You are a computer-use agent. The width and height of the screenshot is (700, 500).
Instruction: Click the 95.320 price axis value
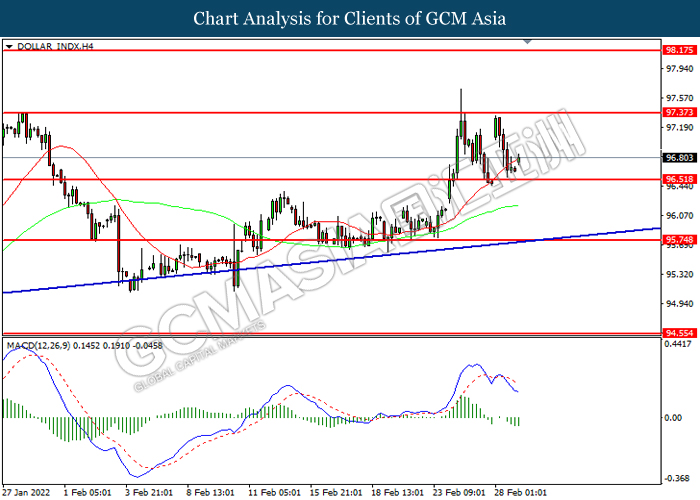pyautogui.click(x=679, y=274)
